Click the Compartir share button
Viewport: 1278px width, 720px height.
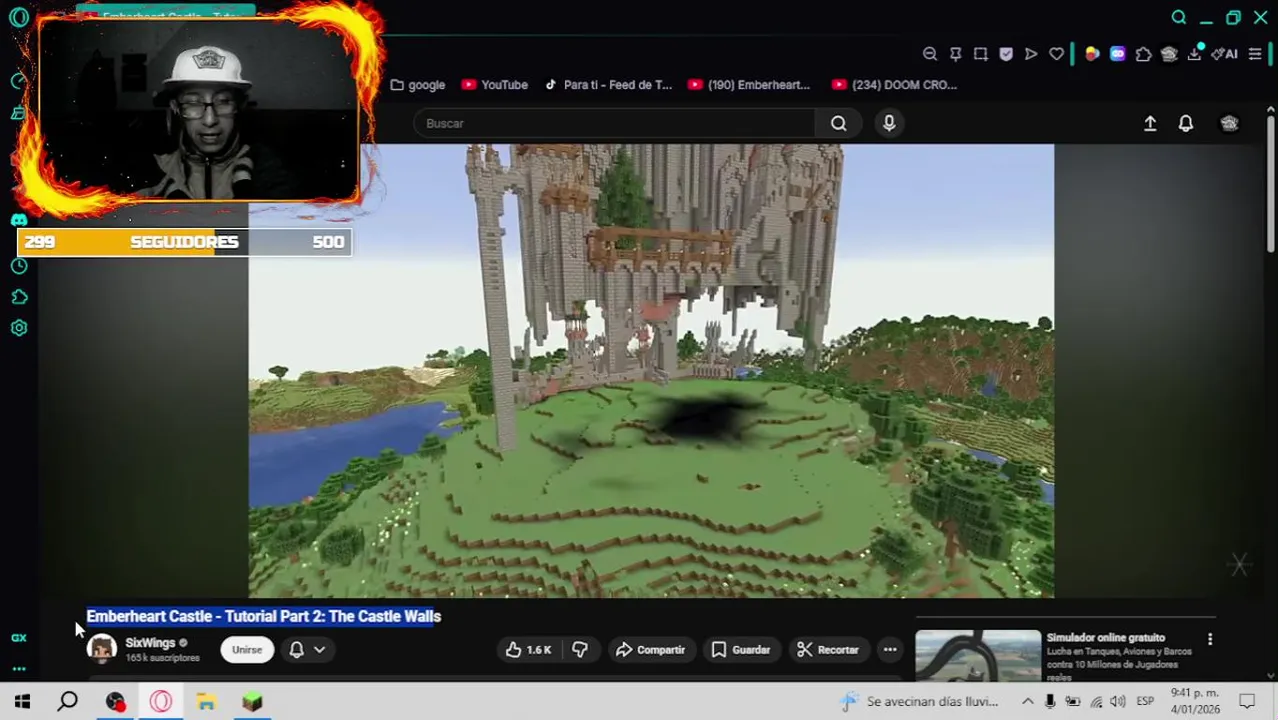tap(650, 650)
